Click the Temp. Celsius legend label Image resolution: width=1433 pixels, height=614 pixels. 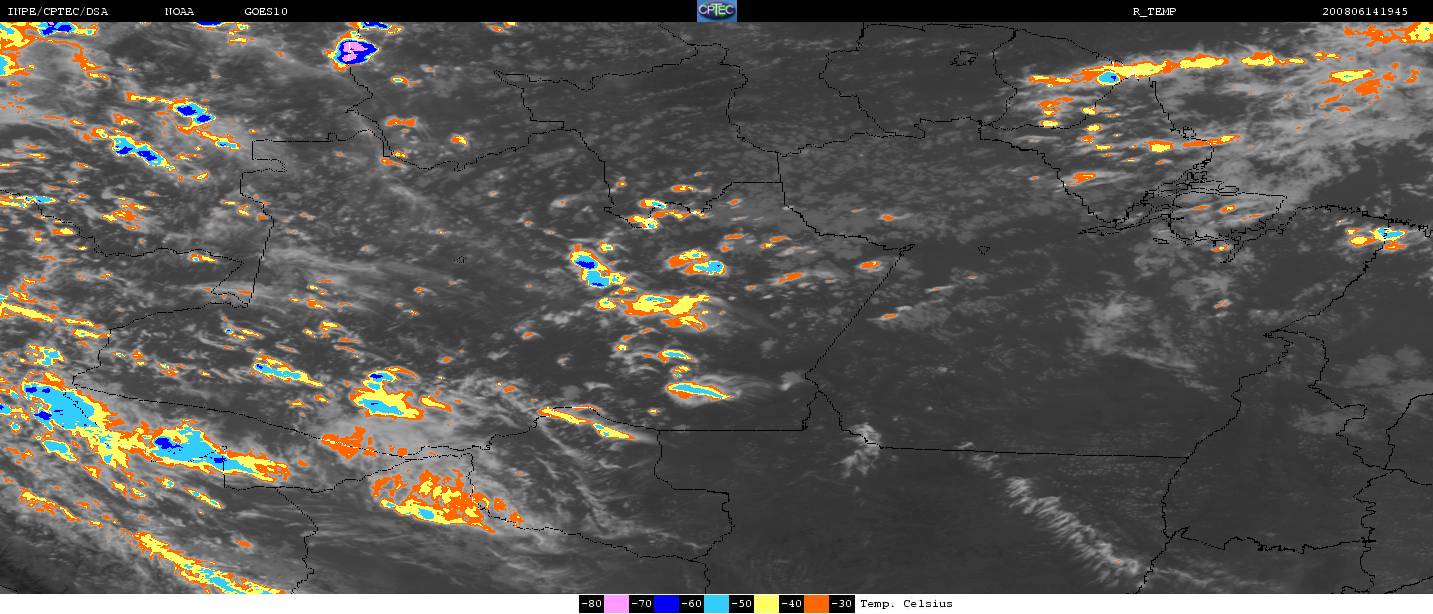(x=906, y=604)
